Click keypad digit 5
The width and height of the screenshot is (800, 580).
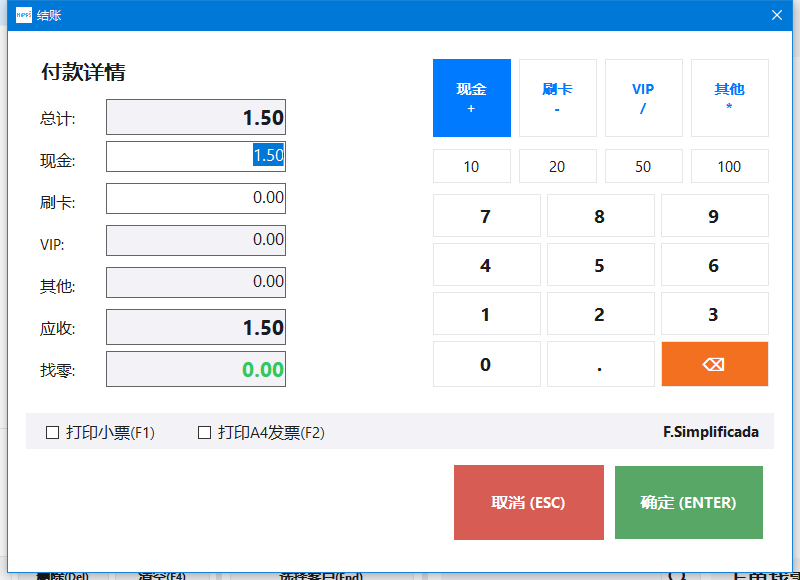pos(601,265)
